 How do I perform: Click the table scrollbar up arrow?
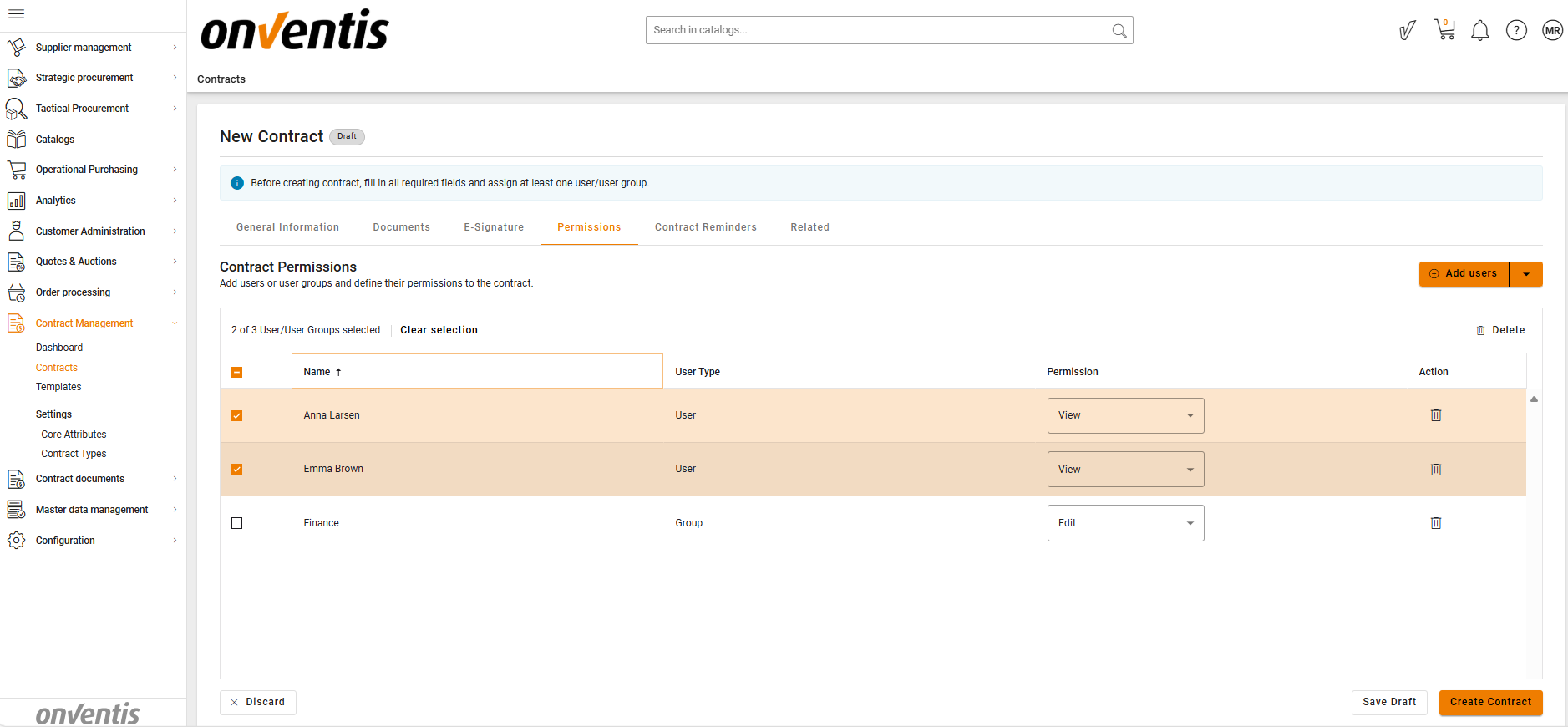[1534, 399]
